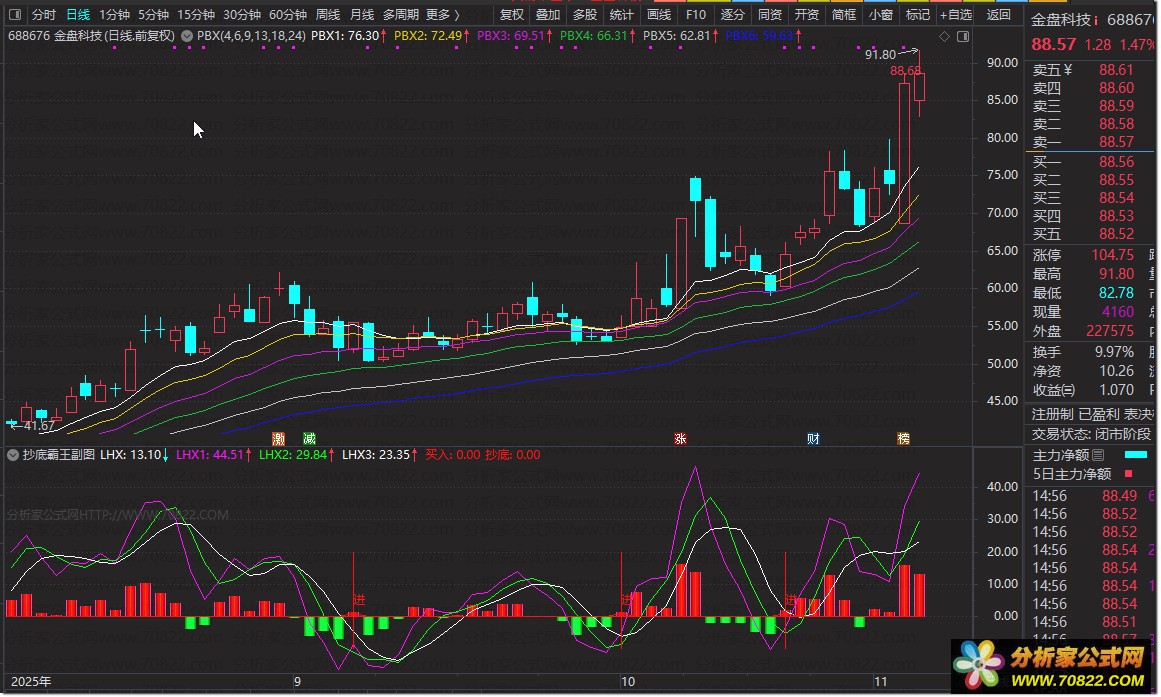Click the 叠加 overlay button

[548, 15]
